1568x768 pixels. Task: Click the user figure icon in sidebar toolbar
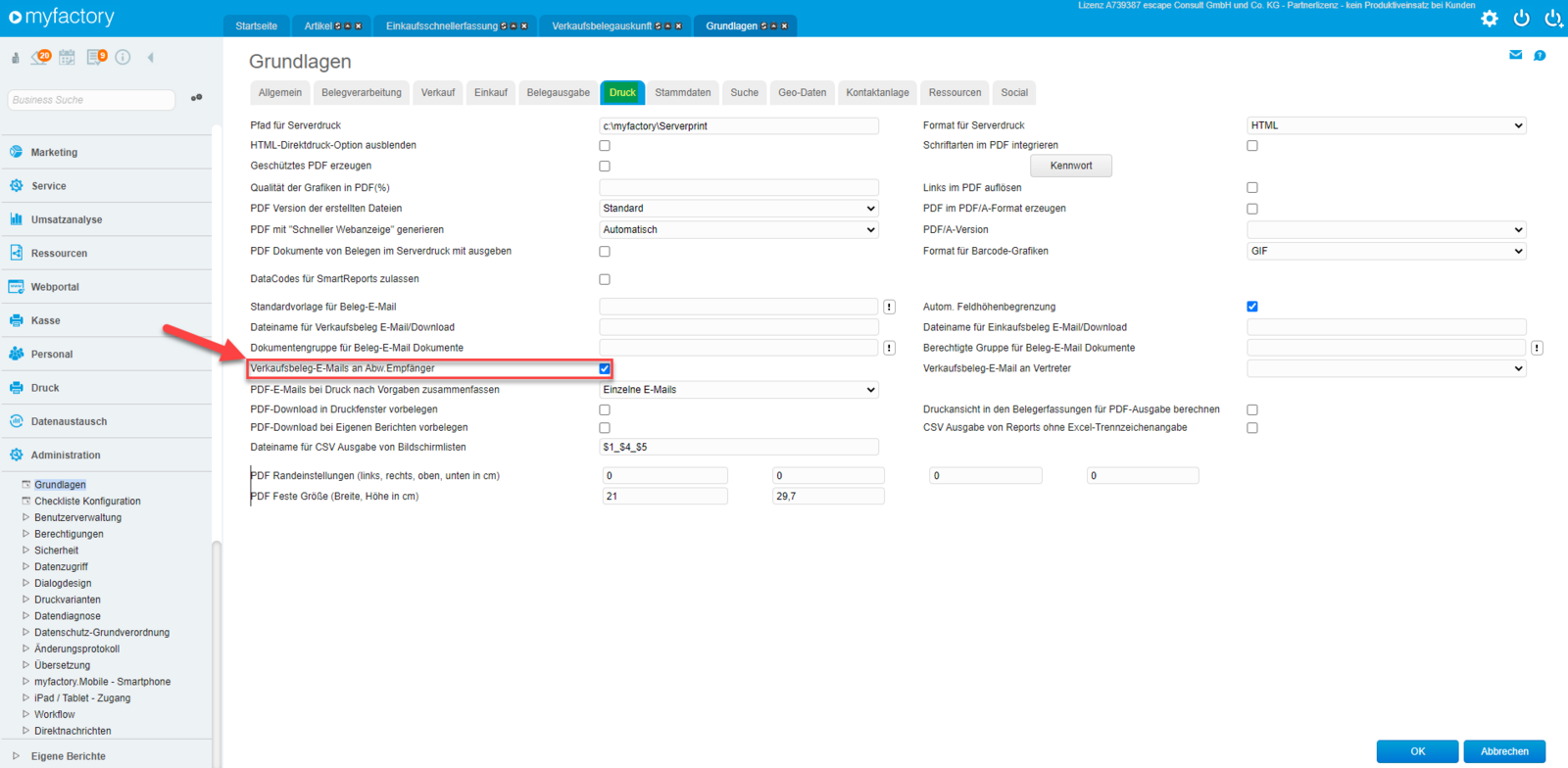(x=16, y=58)
